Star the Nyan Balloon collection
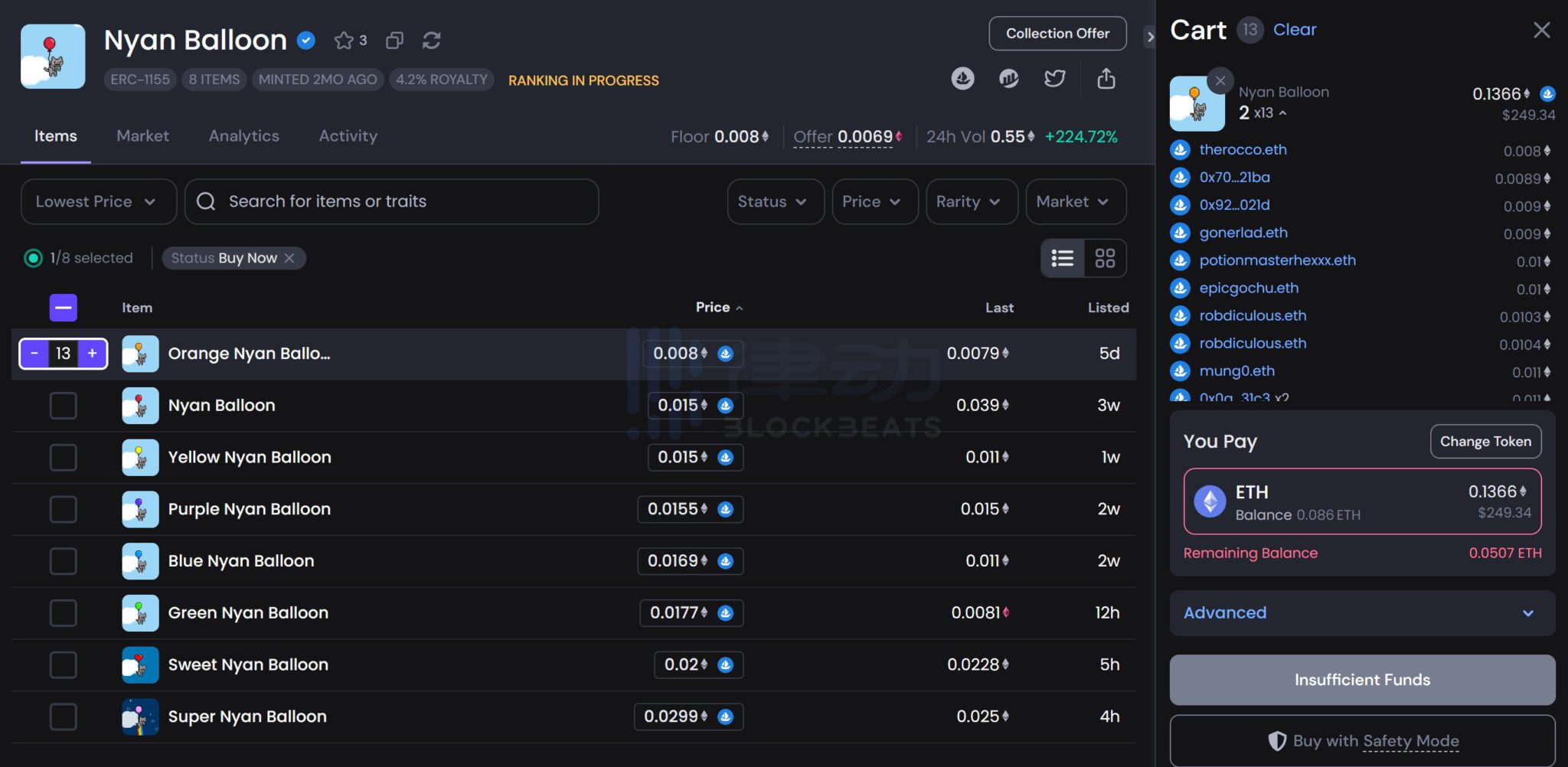 (344, 41)
